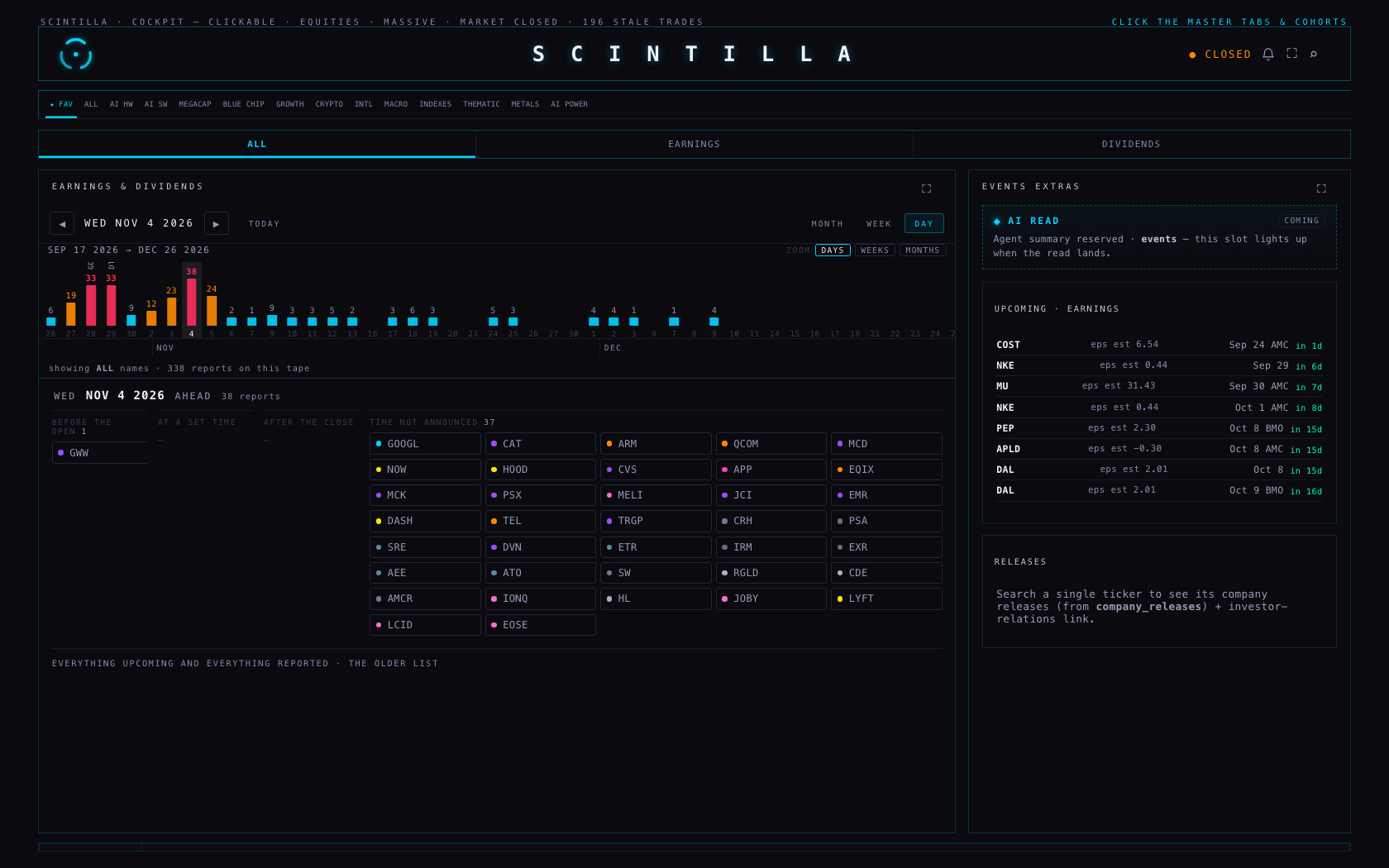Click the Scintilla circular logo
This screenshot has height=868, width=1389.
75,54
